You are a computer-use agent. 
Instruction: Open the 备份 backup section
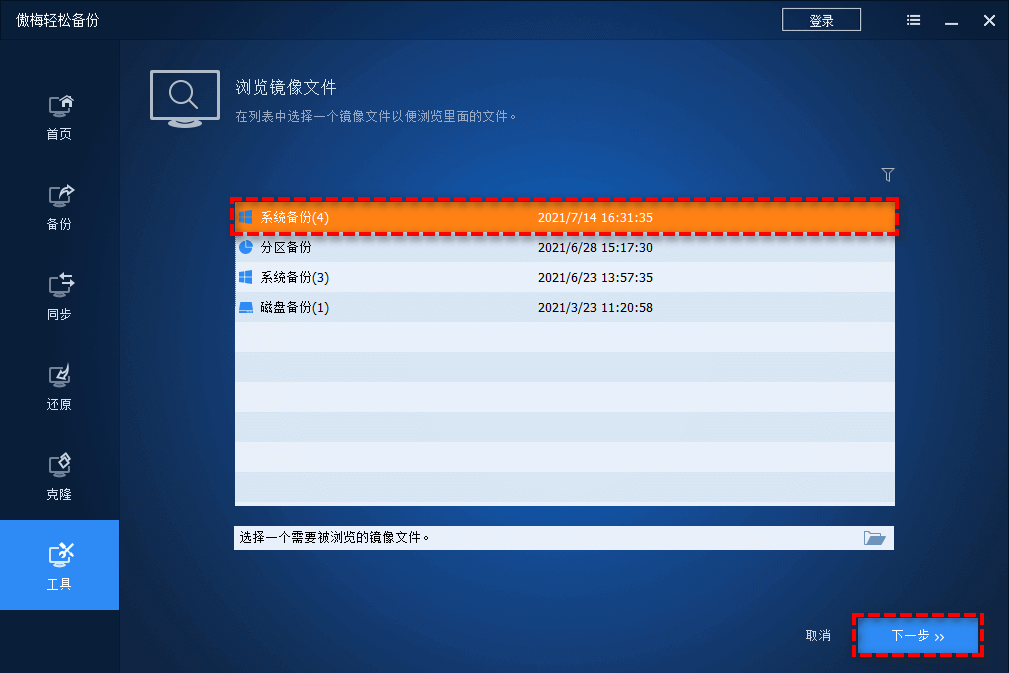[x=59, y=208]
